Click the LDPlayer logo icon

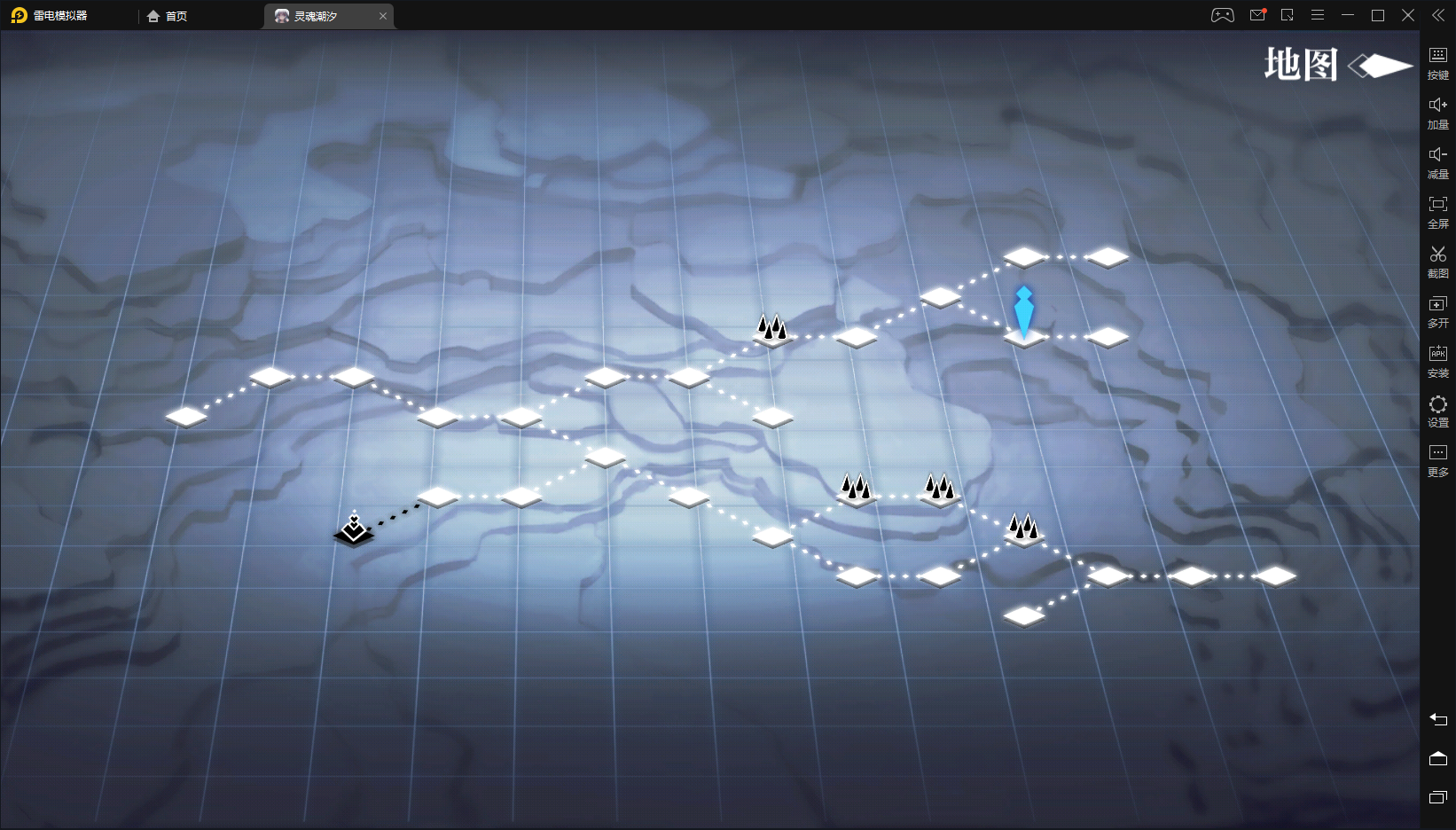(x=19, y=15)
